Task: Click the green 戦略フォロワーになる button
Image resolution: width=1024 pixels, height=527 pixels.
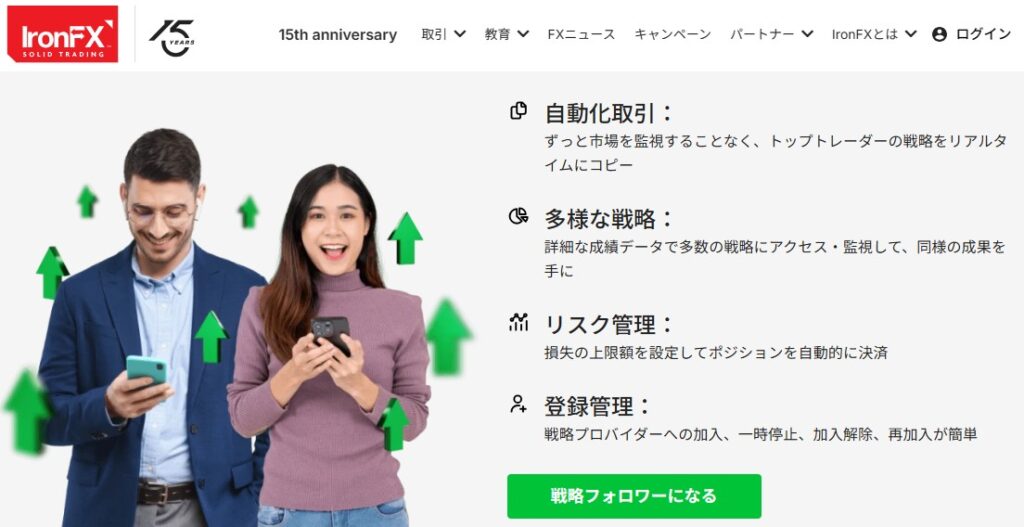Action: tap(634, 496)
